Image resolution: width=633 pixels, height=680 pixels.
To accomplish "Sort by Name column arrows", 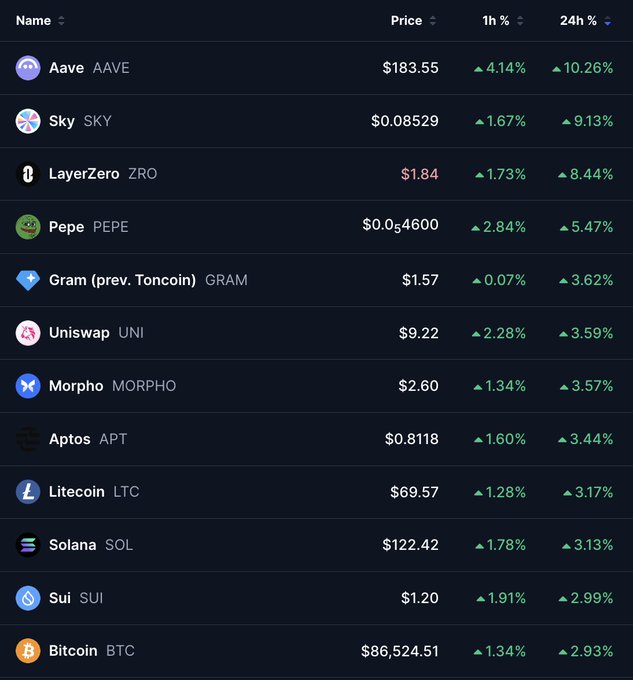I will point(61,20).
